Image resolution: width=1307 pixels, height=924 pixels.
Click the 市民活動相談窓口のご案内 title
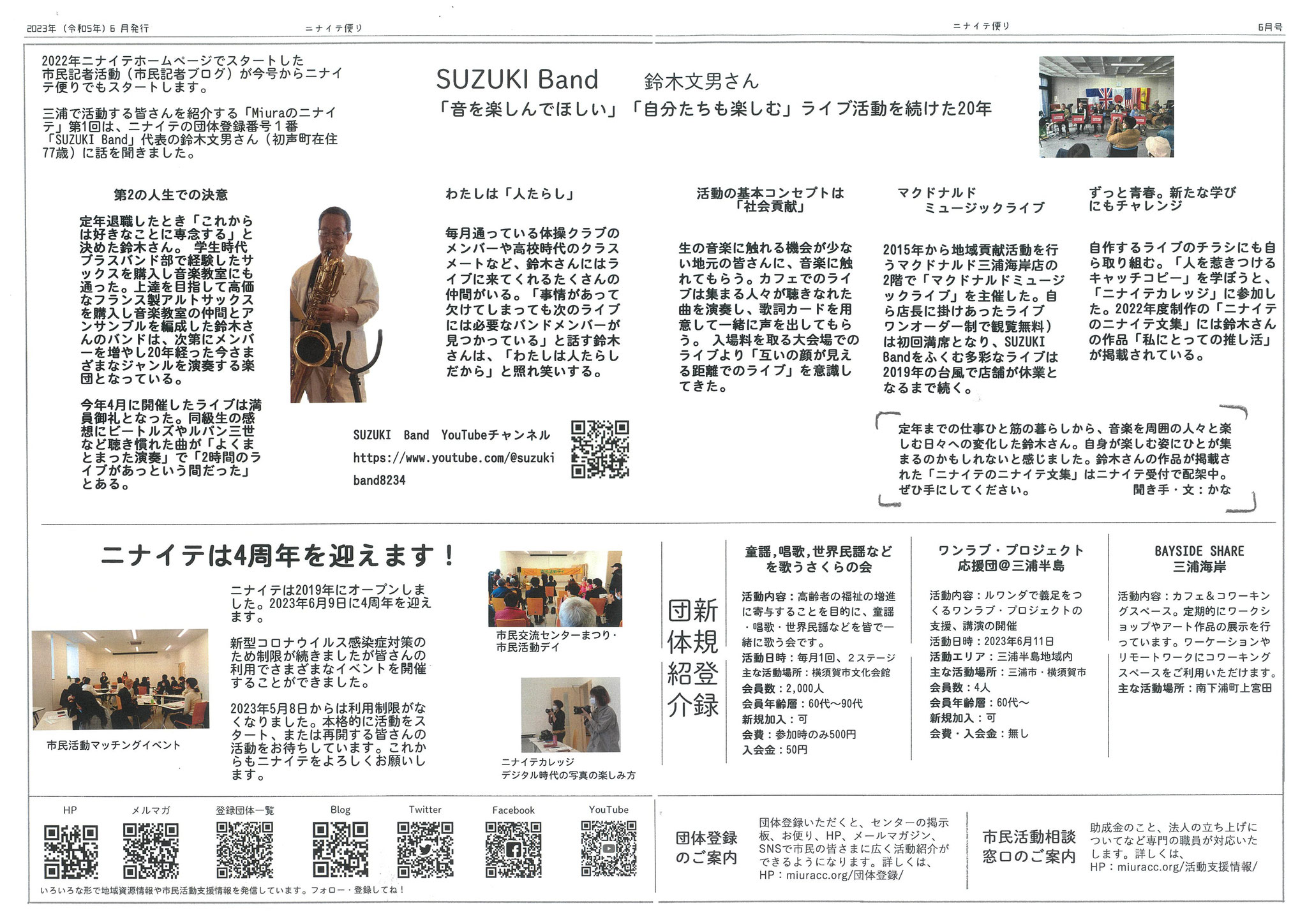[x=1029, y=846]
